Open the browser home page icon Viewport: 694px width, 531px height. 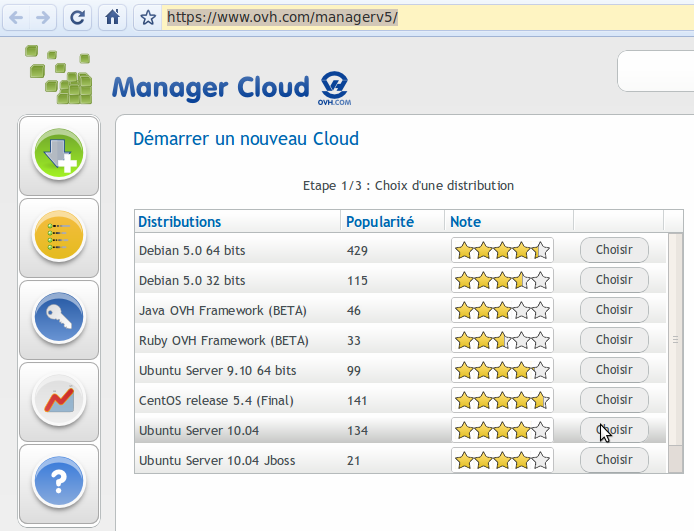pyautogui.click(x=112, y=18)
